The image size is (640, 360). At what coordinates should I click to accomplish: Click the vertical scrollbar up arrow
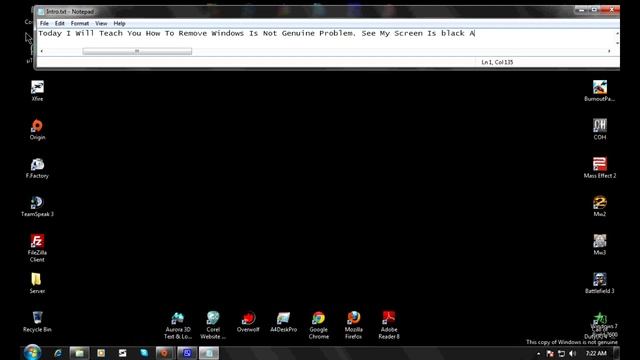coord(617,33)
